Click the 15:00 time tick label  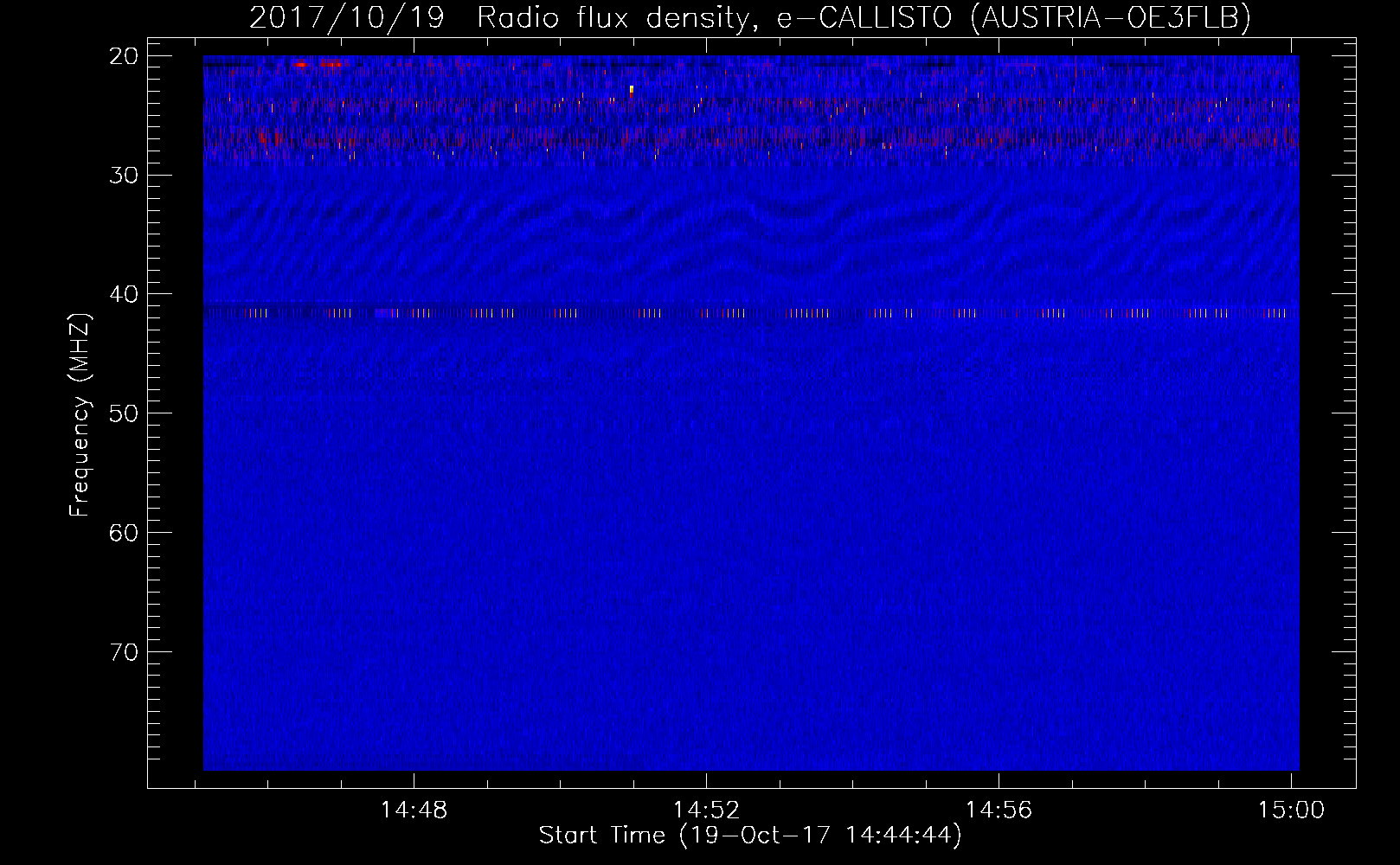point(1291,811)
